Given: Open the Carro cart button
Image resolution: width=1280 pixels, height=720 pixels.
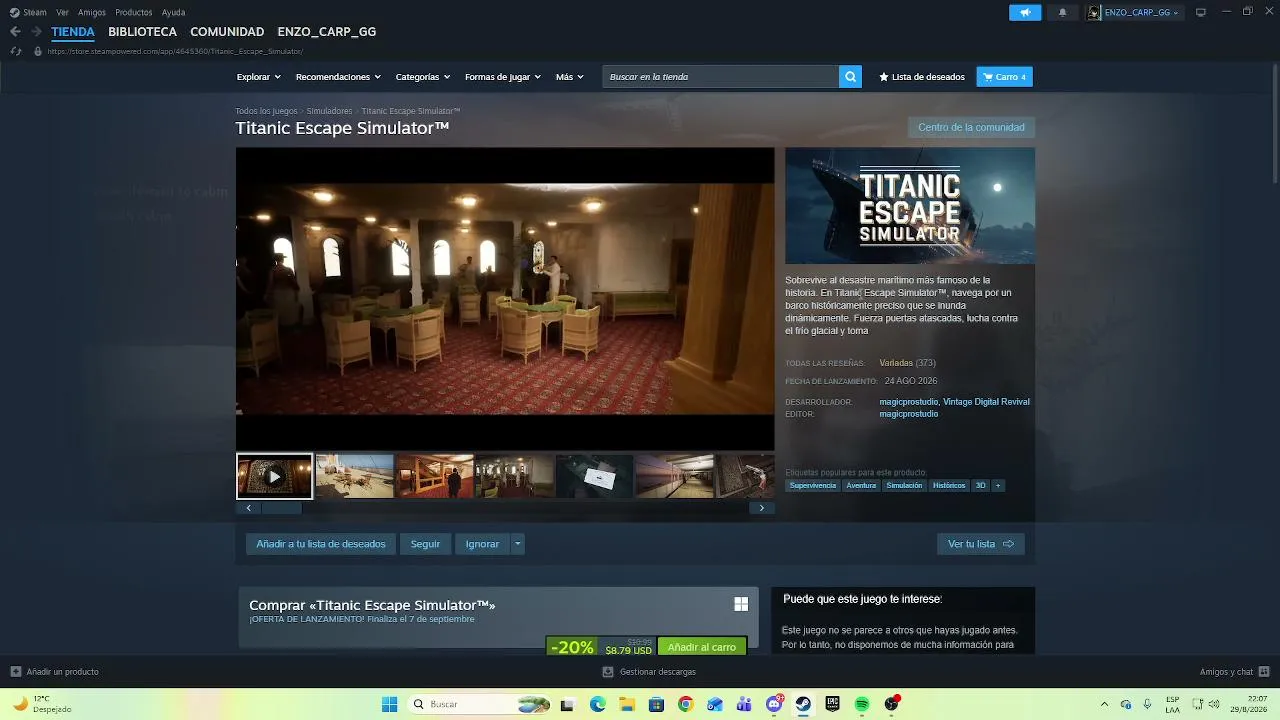Looking at the screenshot, I should 1004,77.
